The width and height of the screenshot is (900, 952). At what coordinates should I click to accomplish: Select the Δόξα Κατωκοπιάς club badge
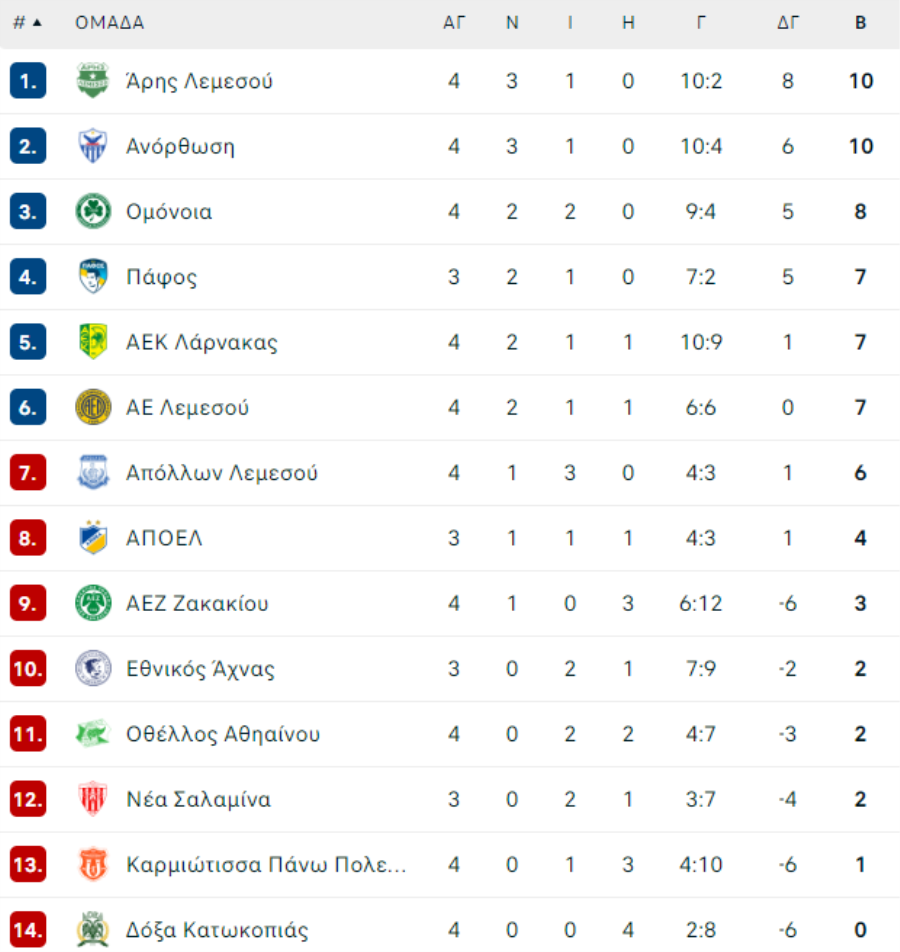point(93,929)
